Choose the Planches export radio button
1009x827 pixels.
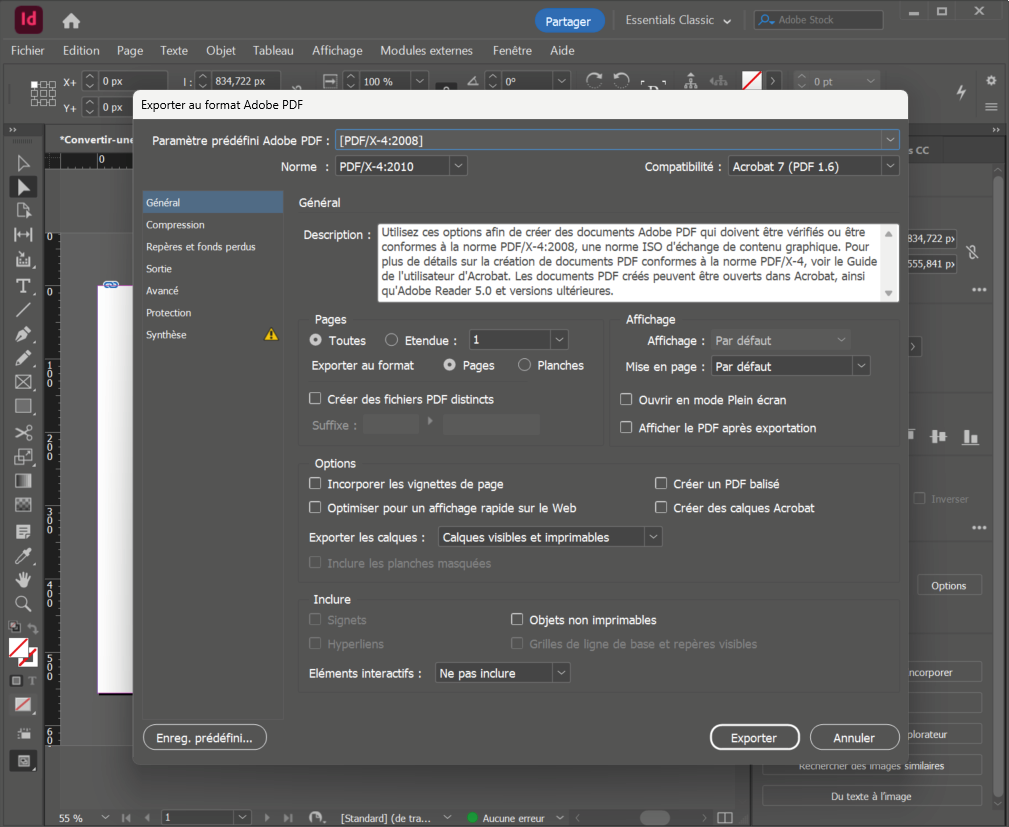(525, 366)
